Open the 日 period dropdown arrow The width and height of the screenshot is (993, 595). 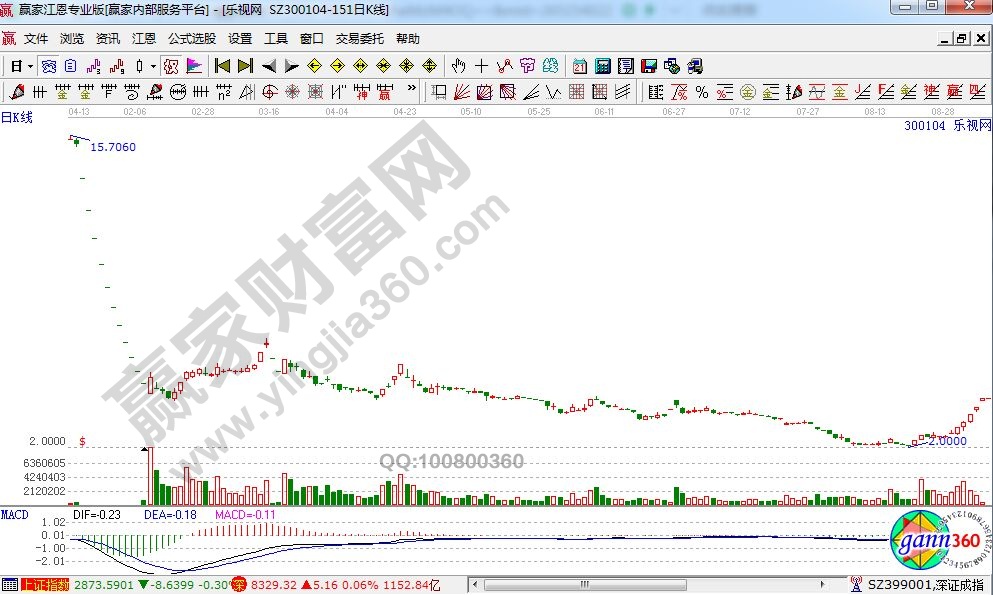tap(30, 66)
